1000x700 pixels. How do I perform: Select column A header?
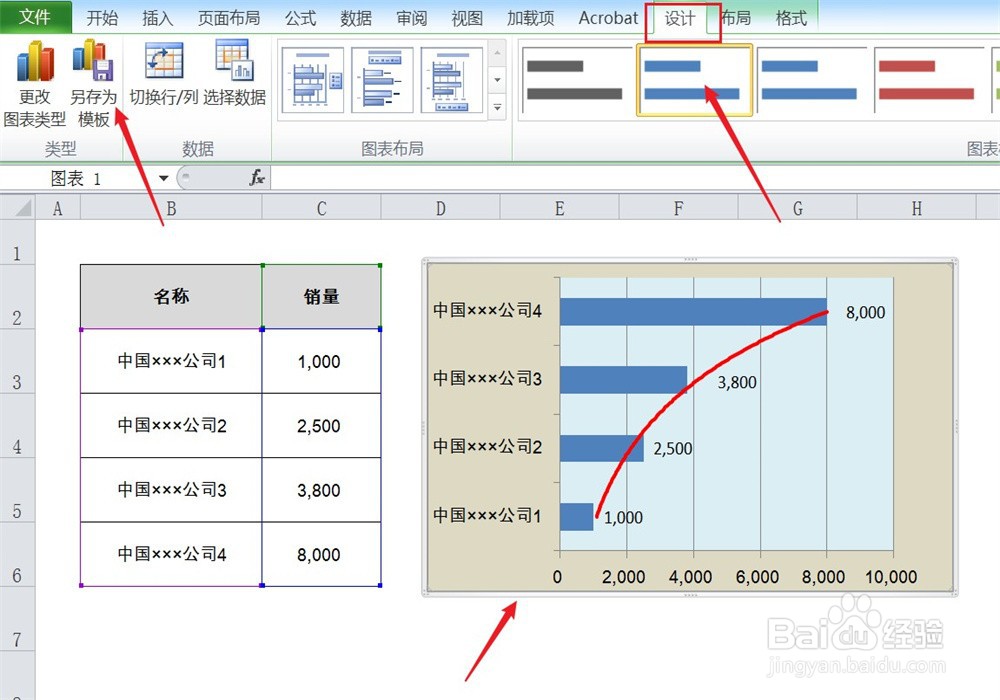click(57, 208)
